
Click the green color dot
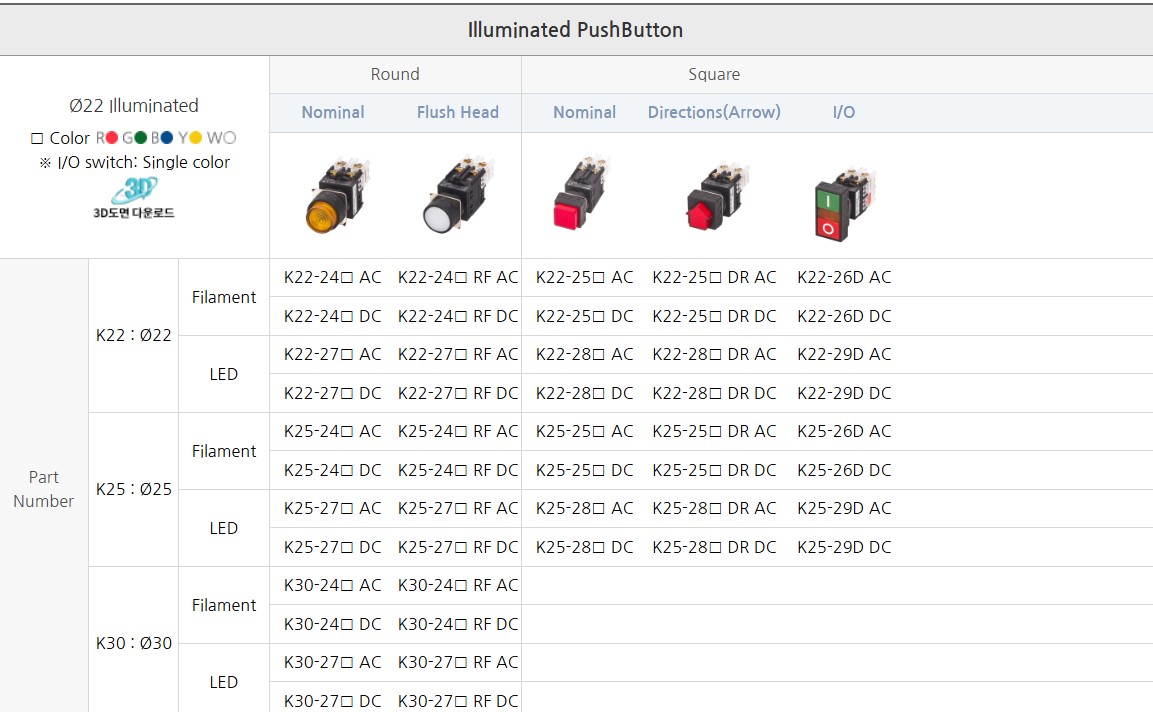tap(141, 138)
